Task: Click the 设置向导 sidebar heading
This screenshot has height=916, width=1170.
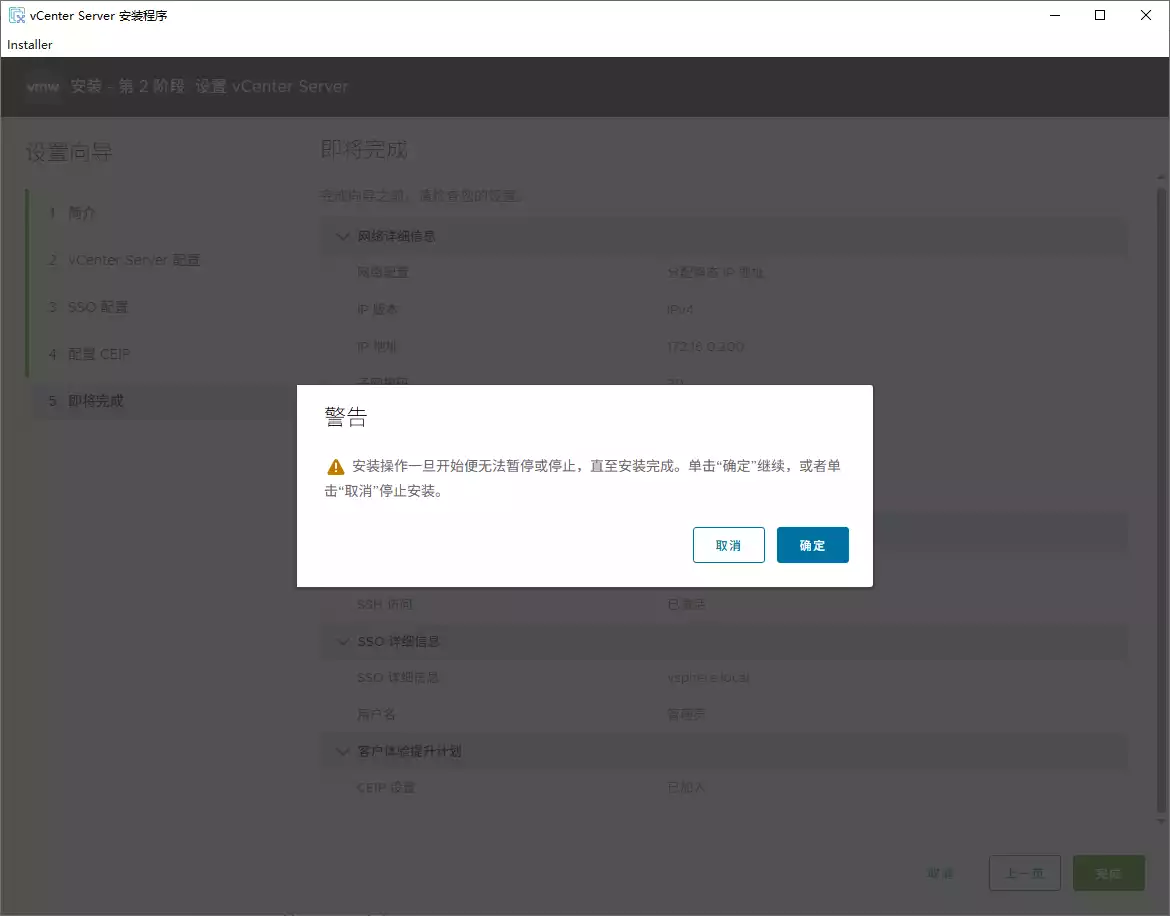Action: 69,153
